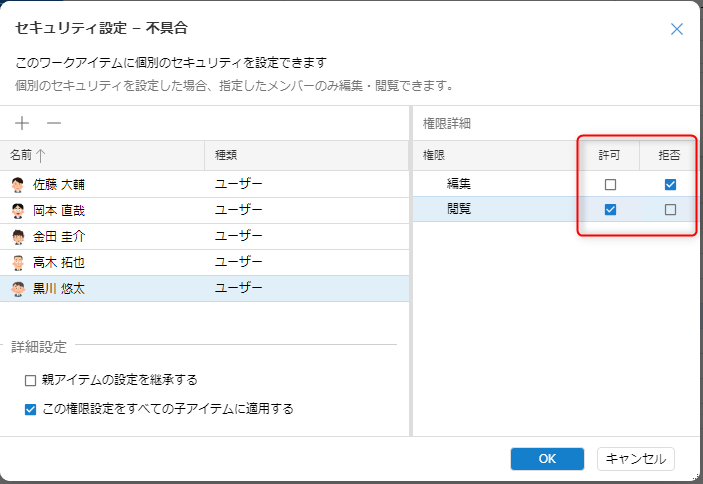Disable この権限設定をすべての子アイテムに適用する checkbox
The height and width of the screenshot is (484, 703).
31,409
